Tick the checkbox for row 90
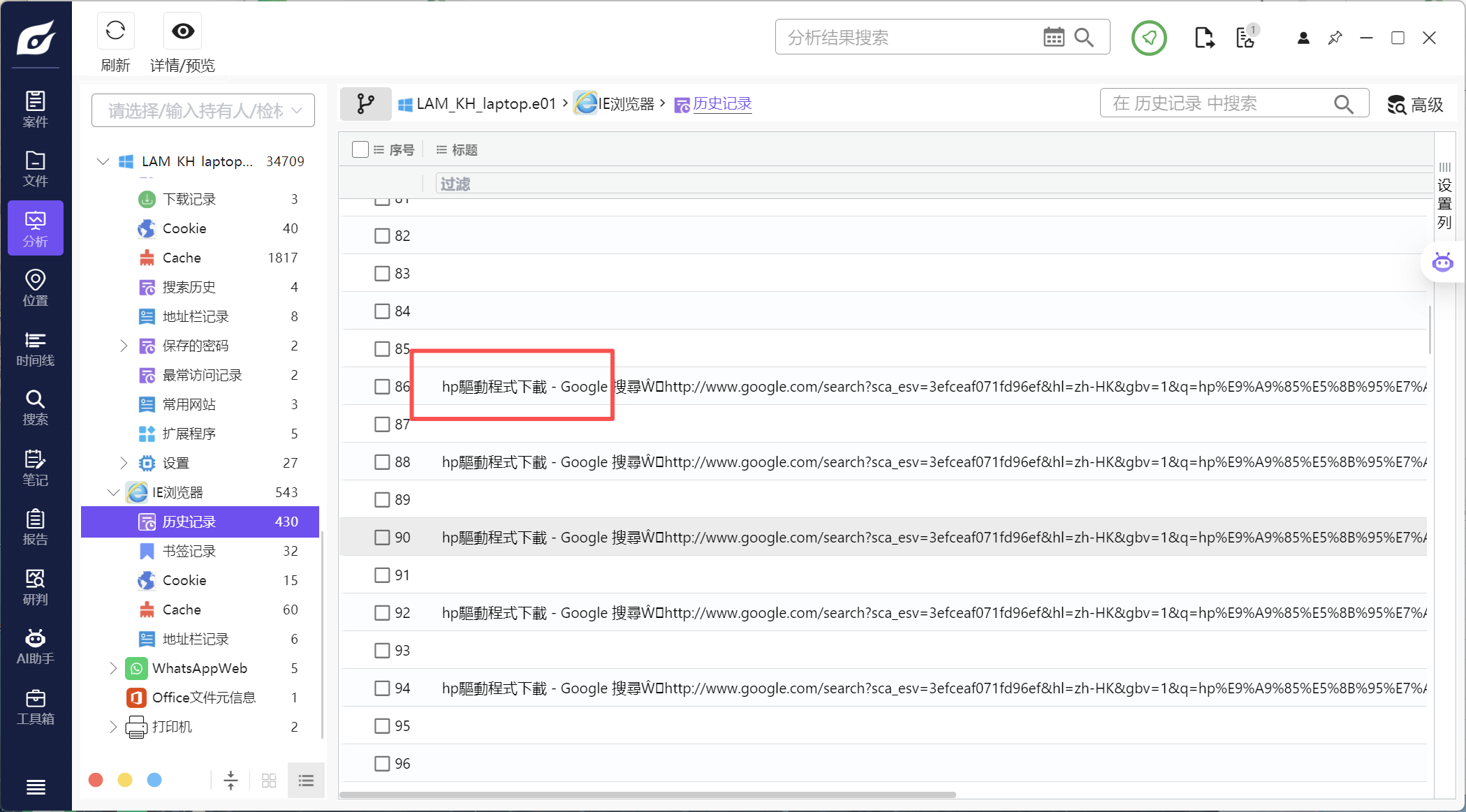This screenshot has width=1466, height=812. point(382,538)
